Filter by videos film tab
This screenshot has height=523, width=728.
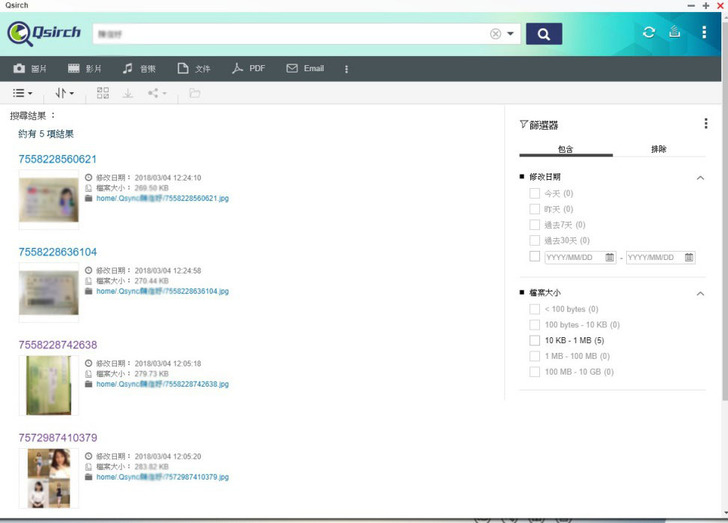(x=84, y=69)
